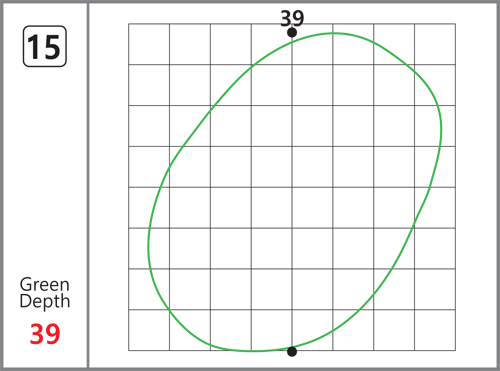Click the green outline's highest point
This screenshot has width=500, height=371.
(x=335, y=33)
